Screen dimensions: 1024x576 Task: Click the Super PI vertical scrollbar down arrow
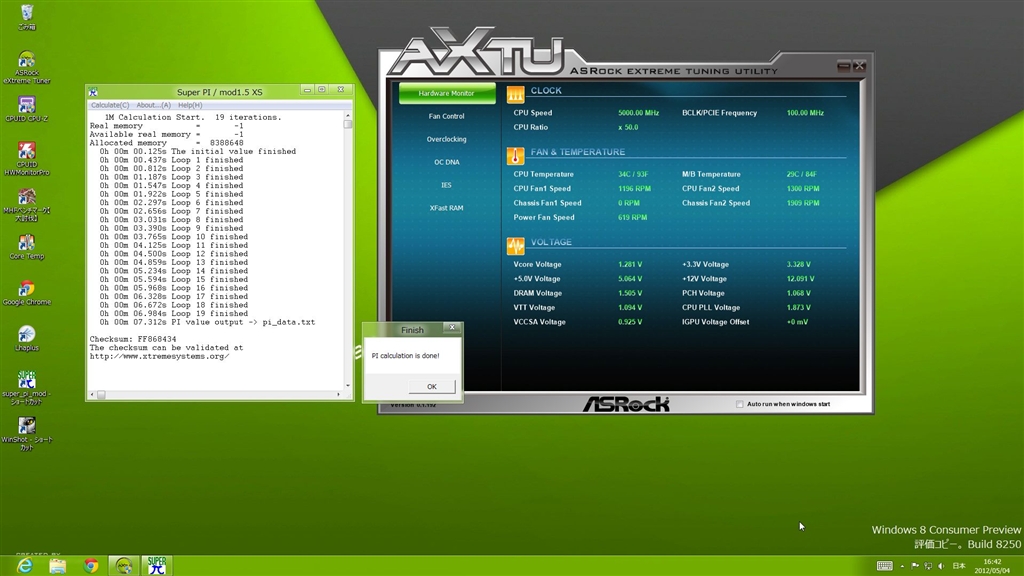click(348, 386)
